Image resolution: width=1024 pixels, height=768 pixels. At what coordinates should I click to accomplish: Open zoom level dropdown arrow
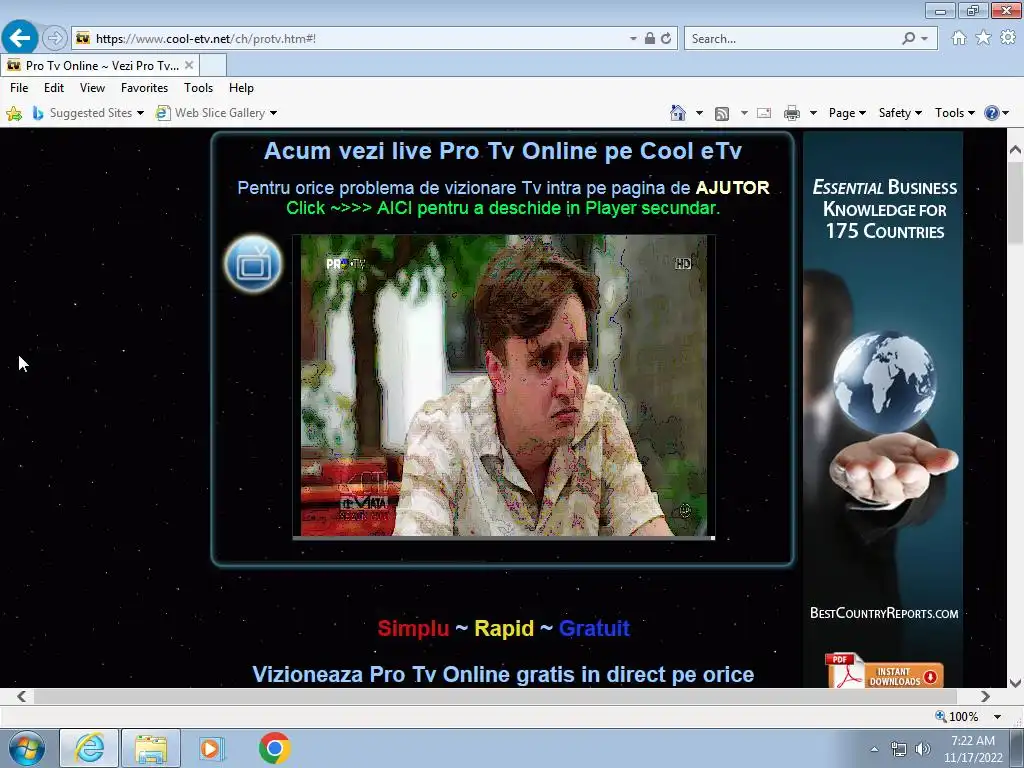point(997,716)
